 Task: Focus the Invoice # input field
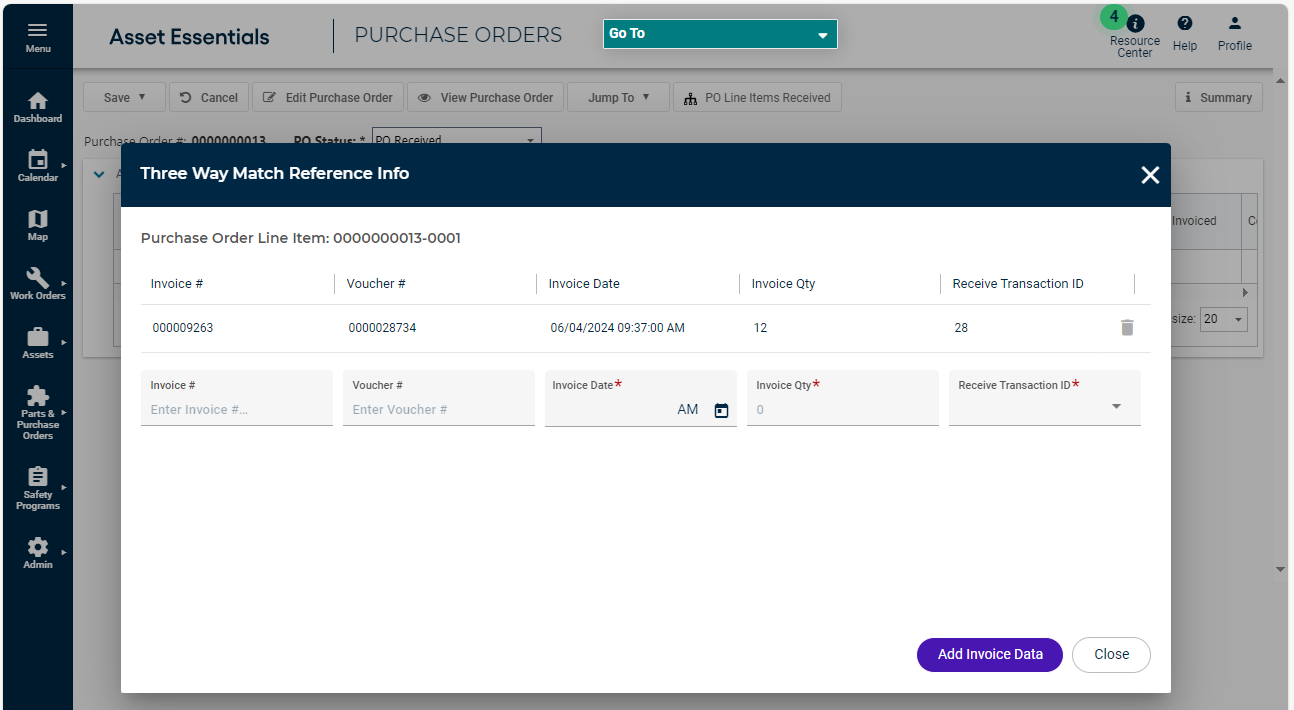237,398
